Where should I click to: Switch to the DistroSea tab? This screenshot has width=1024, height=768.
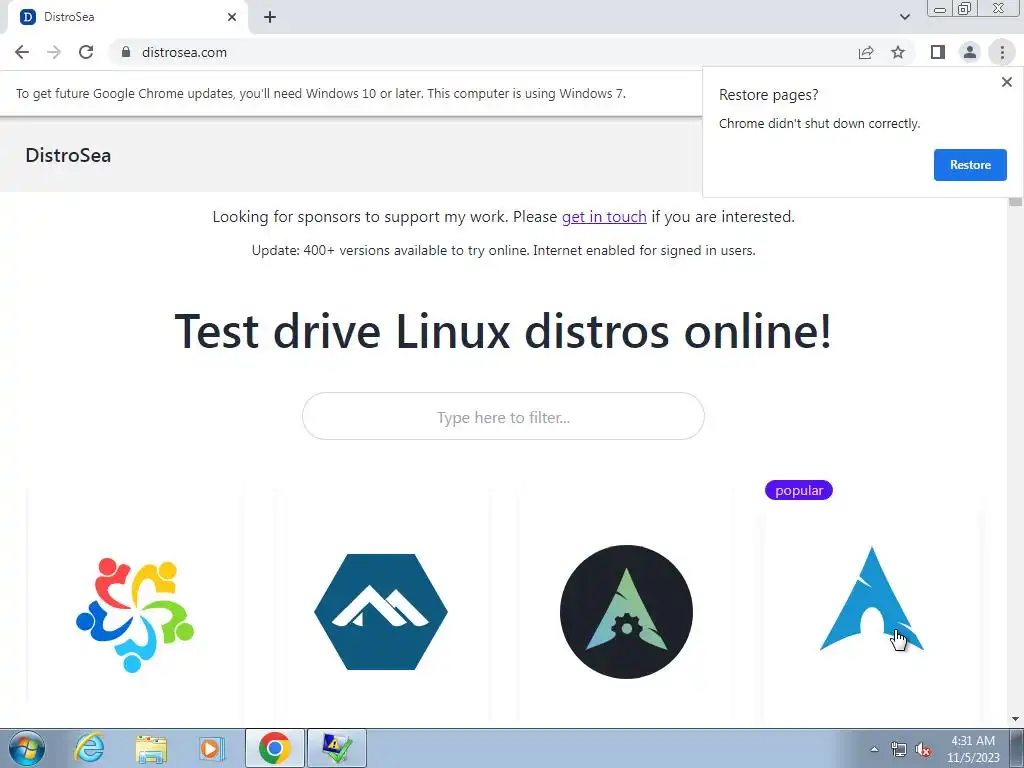pos(127,17)
